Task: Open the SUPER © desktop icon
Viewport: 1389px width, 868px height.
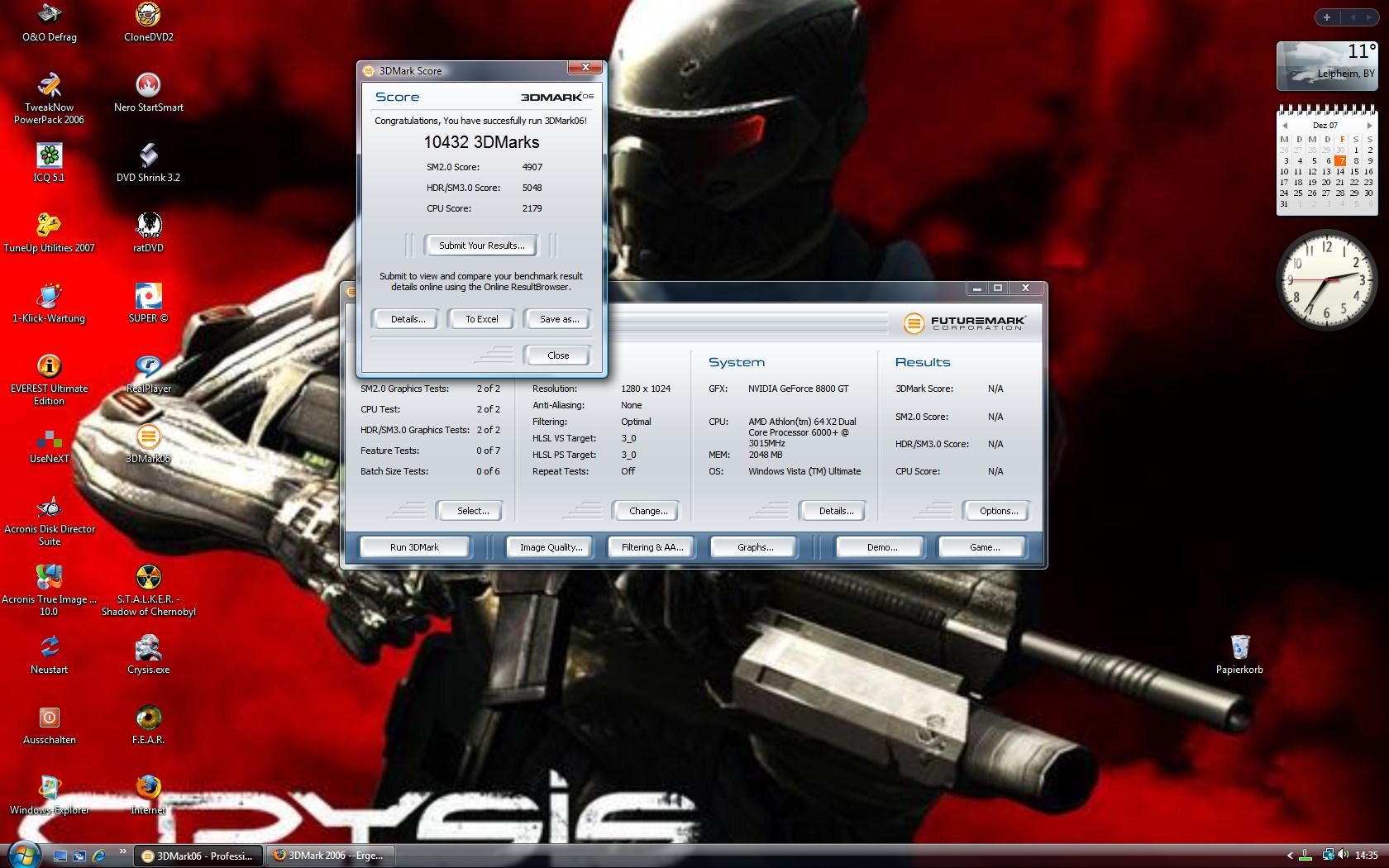Action: tap(149, 304)
